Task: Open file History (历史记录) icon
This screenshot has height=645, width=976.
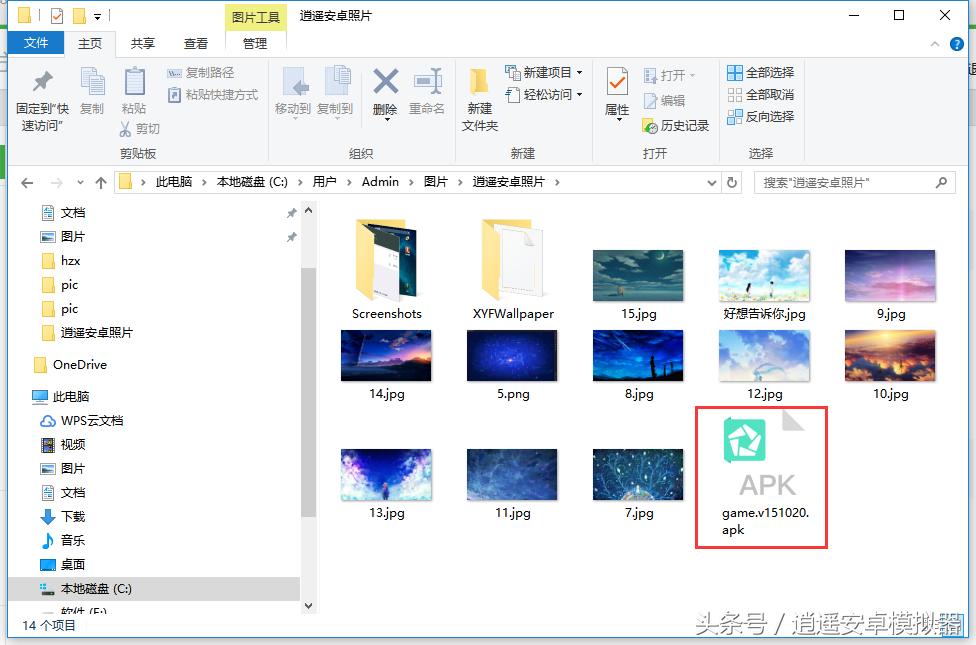Action: point(675,126)
